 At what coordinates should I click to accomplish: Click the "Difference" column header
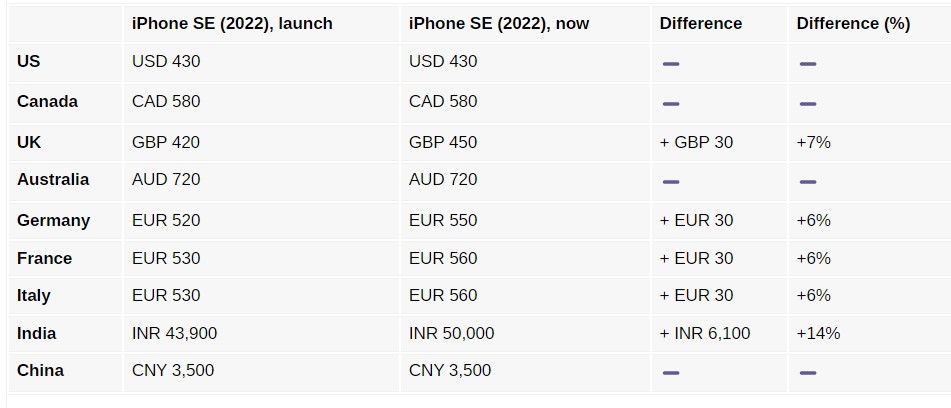[700, 23]
